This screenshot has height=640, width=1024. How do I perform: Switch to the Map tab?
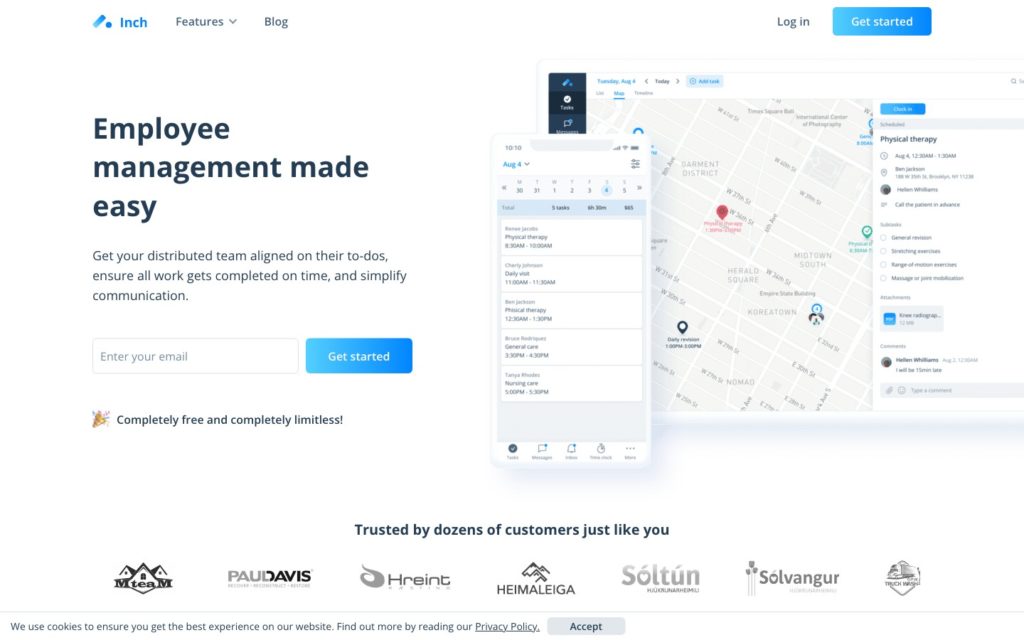tap(618, 93)
